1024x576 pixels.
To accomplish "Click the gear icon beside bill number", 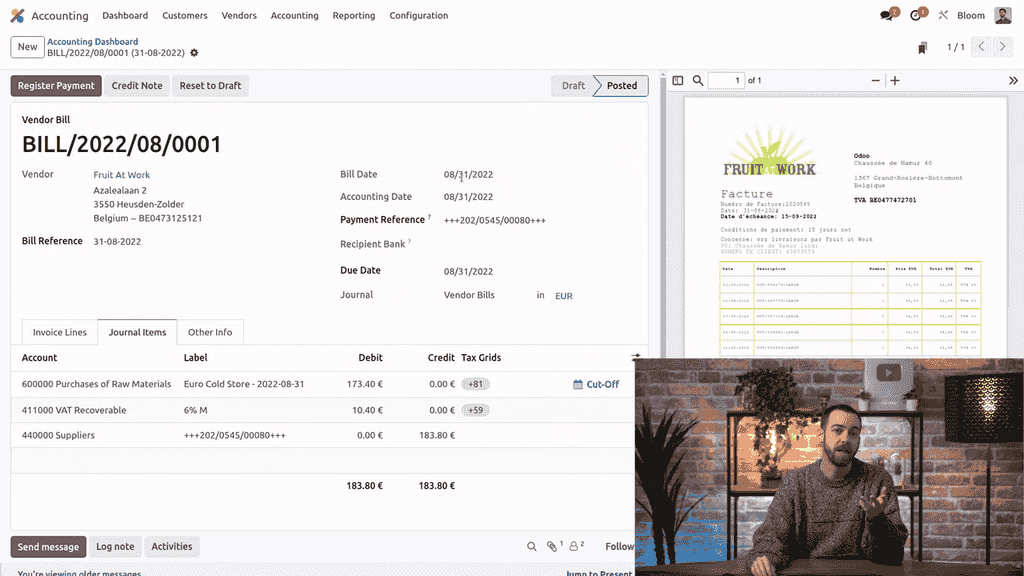I will click(x=194, y=53).
